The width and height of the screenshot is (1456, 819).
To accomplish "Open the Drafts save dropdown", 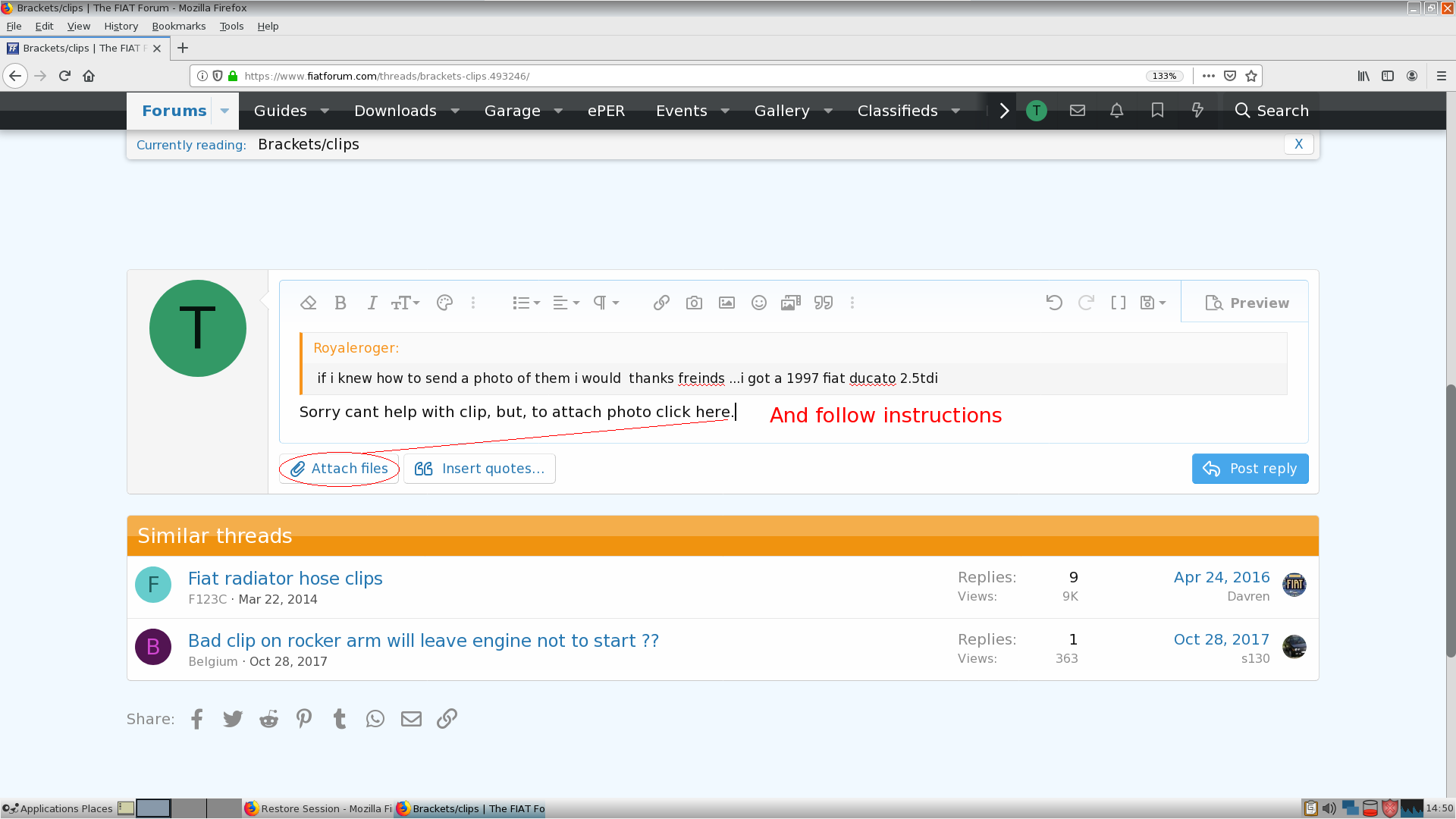I will coord(1153,303).
